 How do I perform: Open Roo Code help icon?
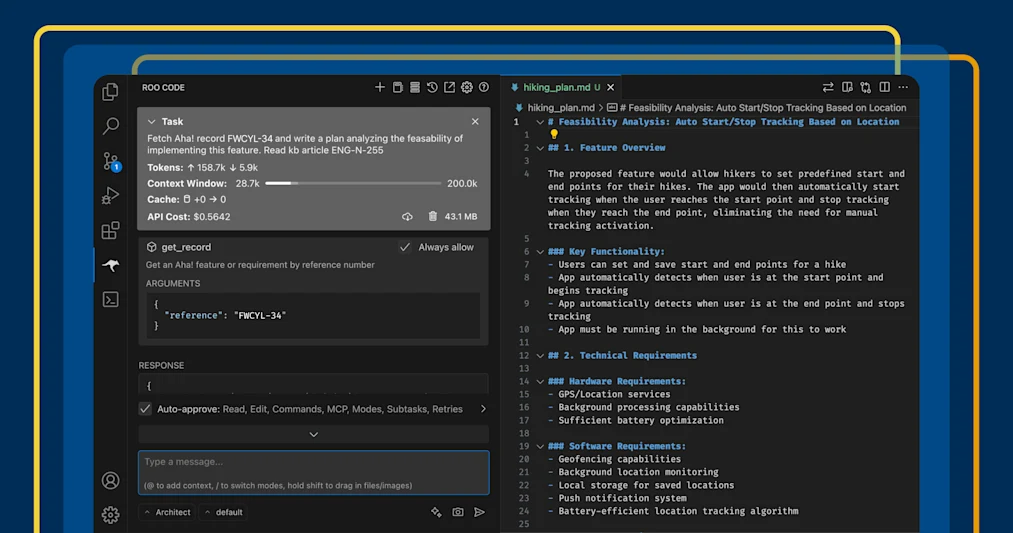[x=484, y=87]
